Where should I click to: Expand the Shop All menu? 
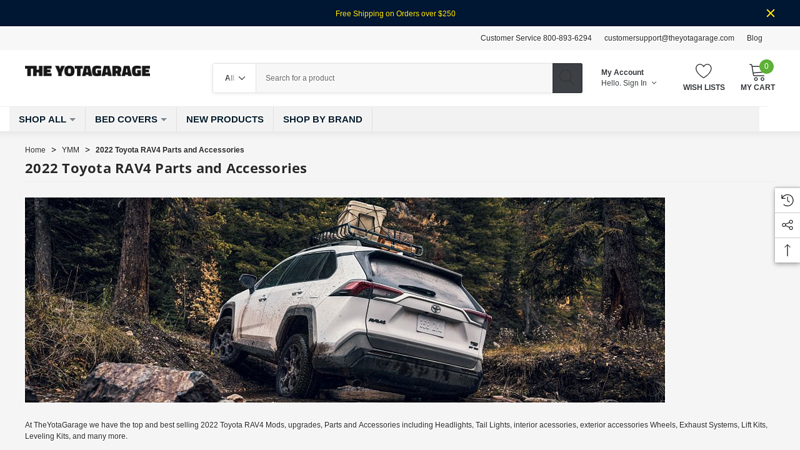click(x=47, y=119)
